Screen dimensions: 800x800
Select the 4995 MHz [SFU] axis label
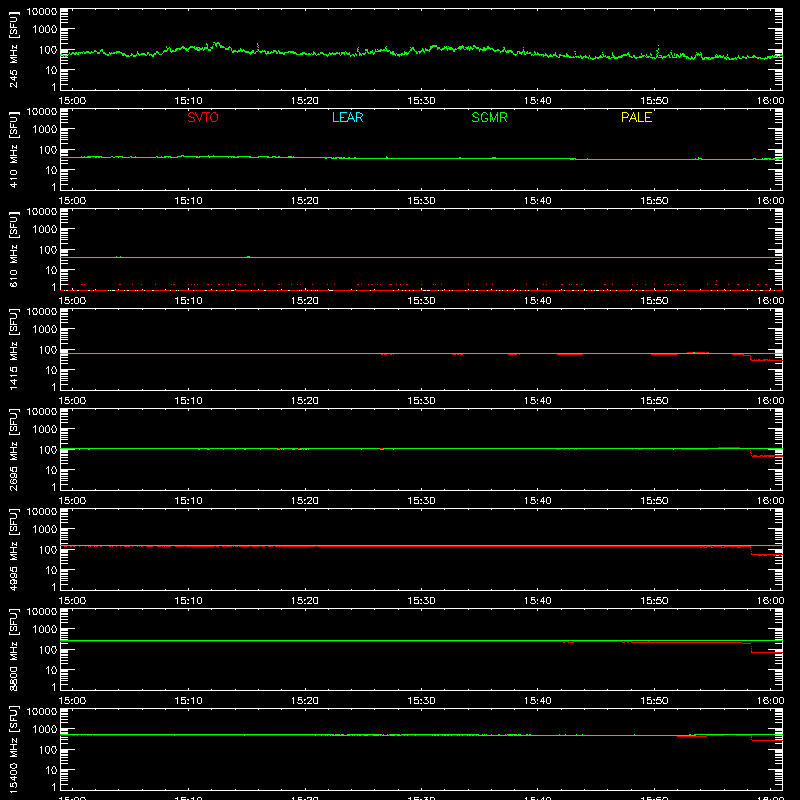[x=13, y=549]
